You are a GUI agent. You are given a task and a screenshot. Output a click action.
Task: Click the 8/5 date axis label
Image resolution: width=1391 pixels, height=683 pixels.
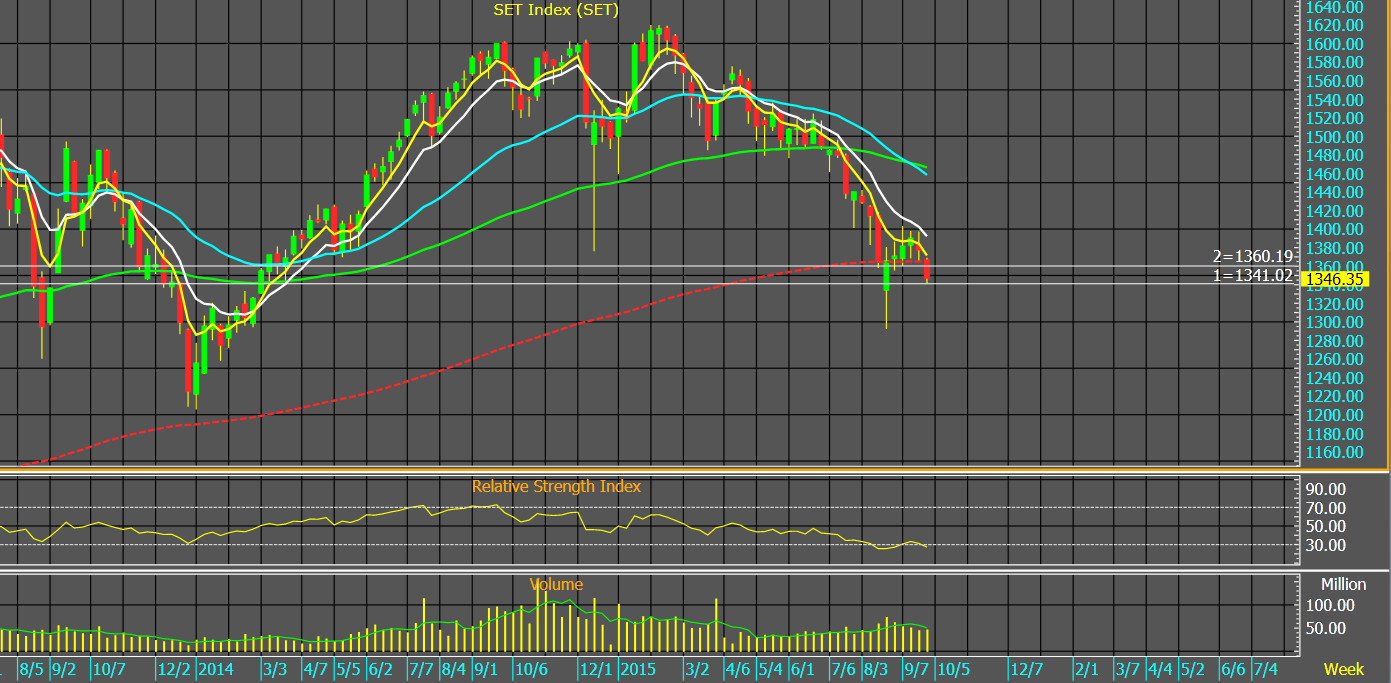pos(31,668)
